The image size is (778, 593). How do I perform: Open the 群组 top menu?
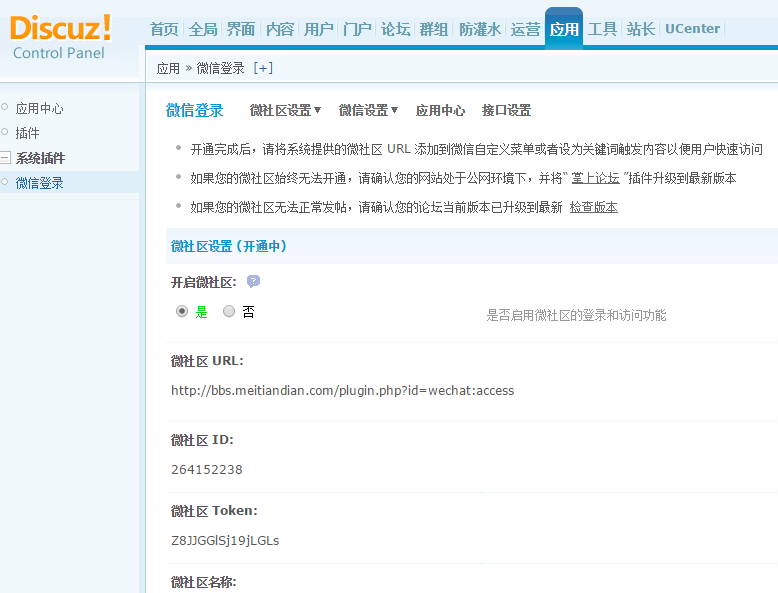[434, 29]
